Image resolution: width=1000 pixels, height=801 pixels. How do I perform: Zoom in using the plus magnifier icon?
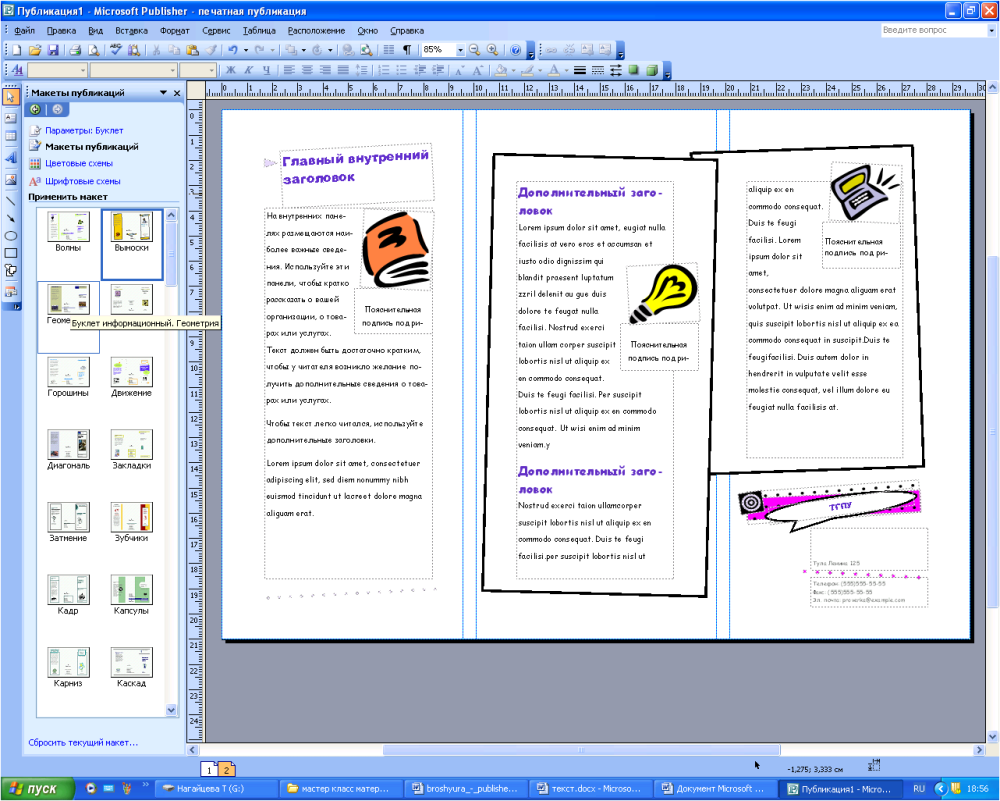click(x=492, y=50)
